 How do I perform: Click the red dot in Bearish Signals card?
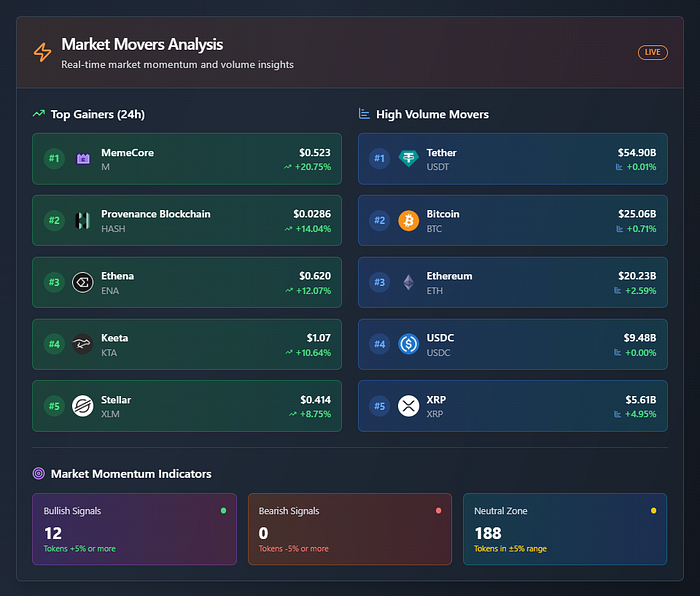[x=438, y=510]
